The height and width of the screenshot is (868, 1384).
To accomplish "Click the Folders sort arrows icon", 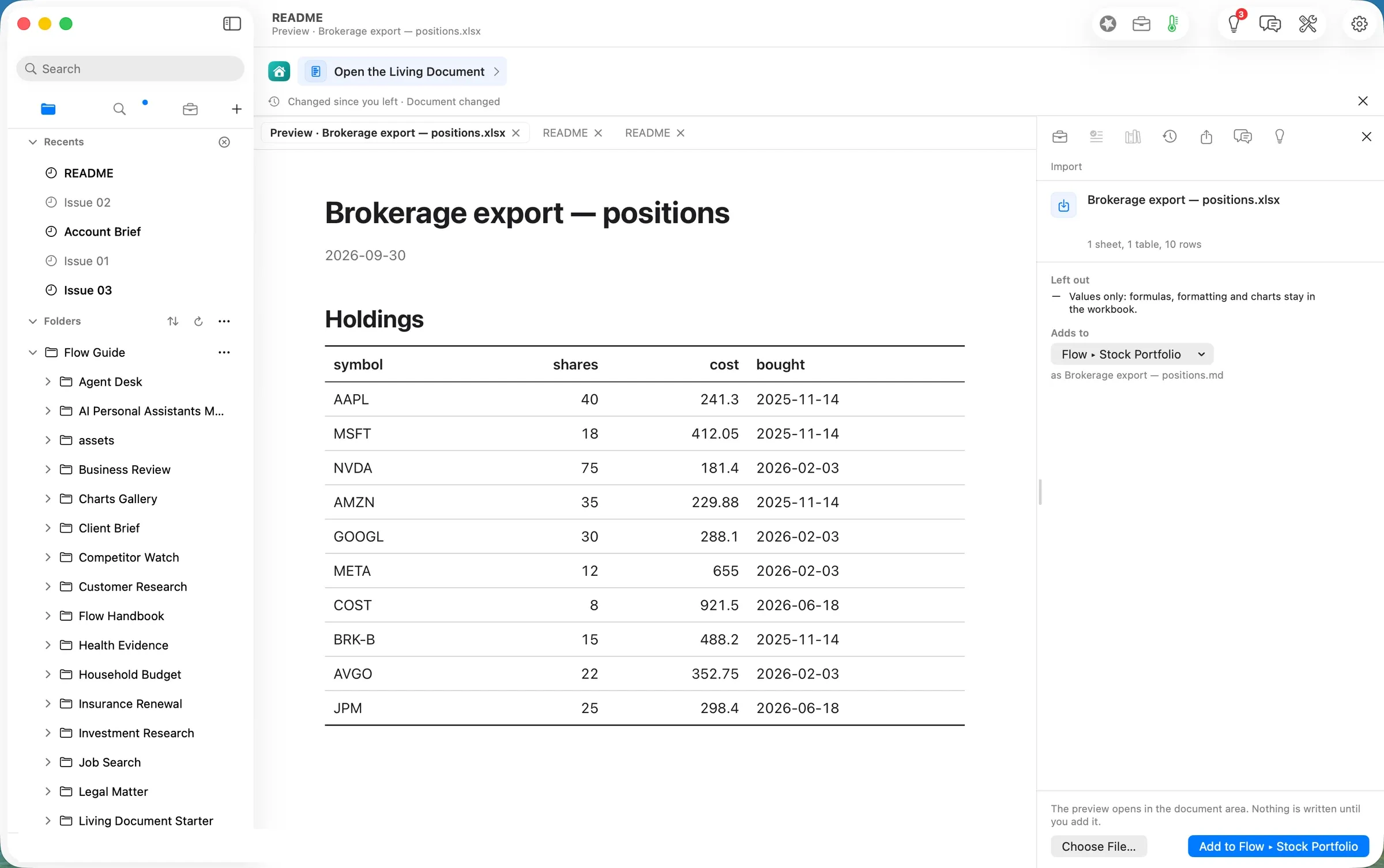I will 173,321.
